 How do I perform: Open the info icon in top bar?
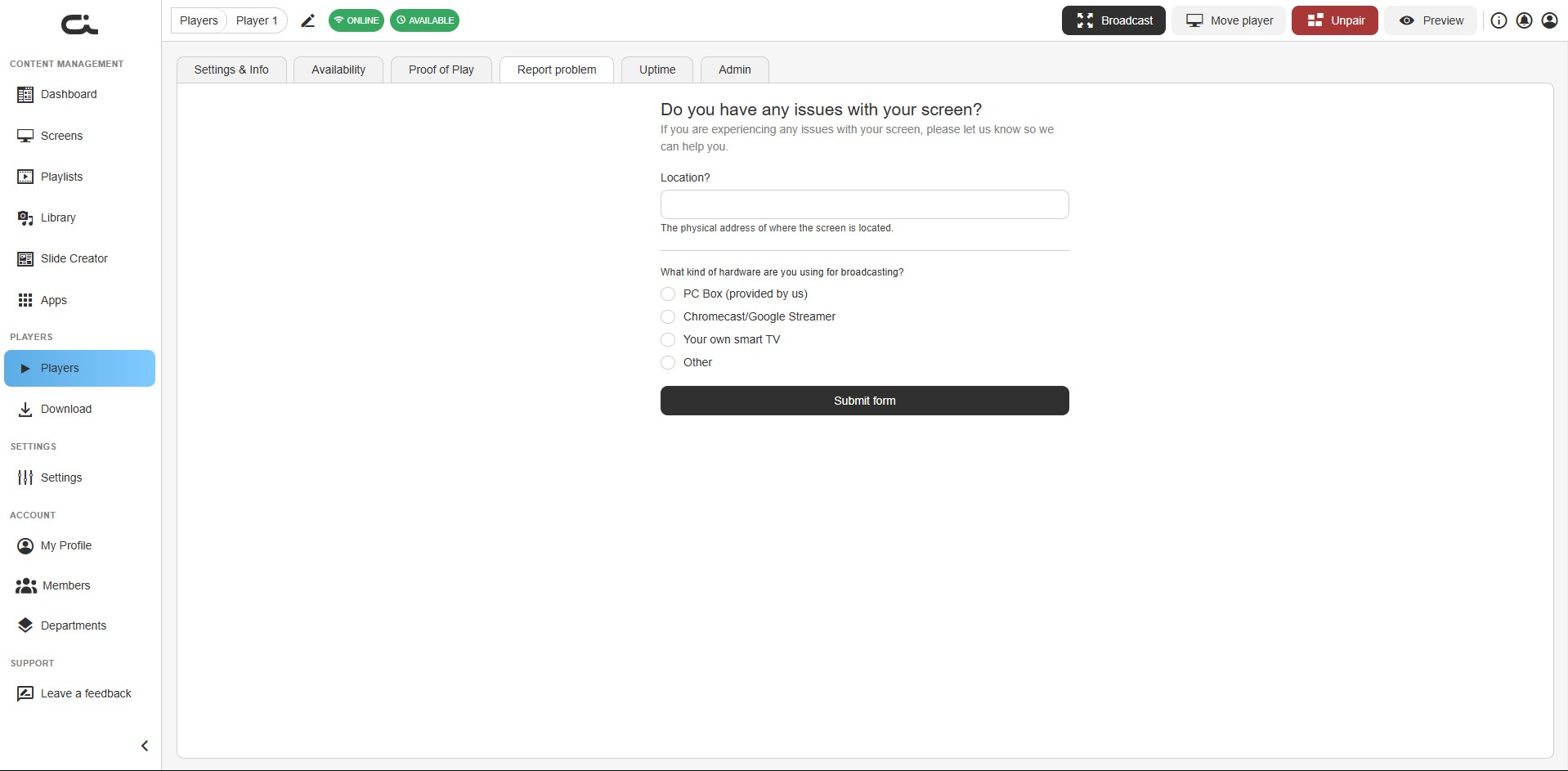(1499, 20)
